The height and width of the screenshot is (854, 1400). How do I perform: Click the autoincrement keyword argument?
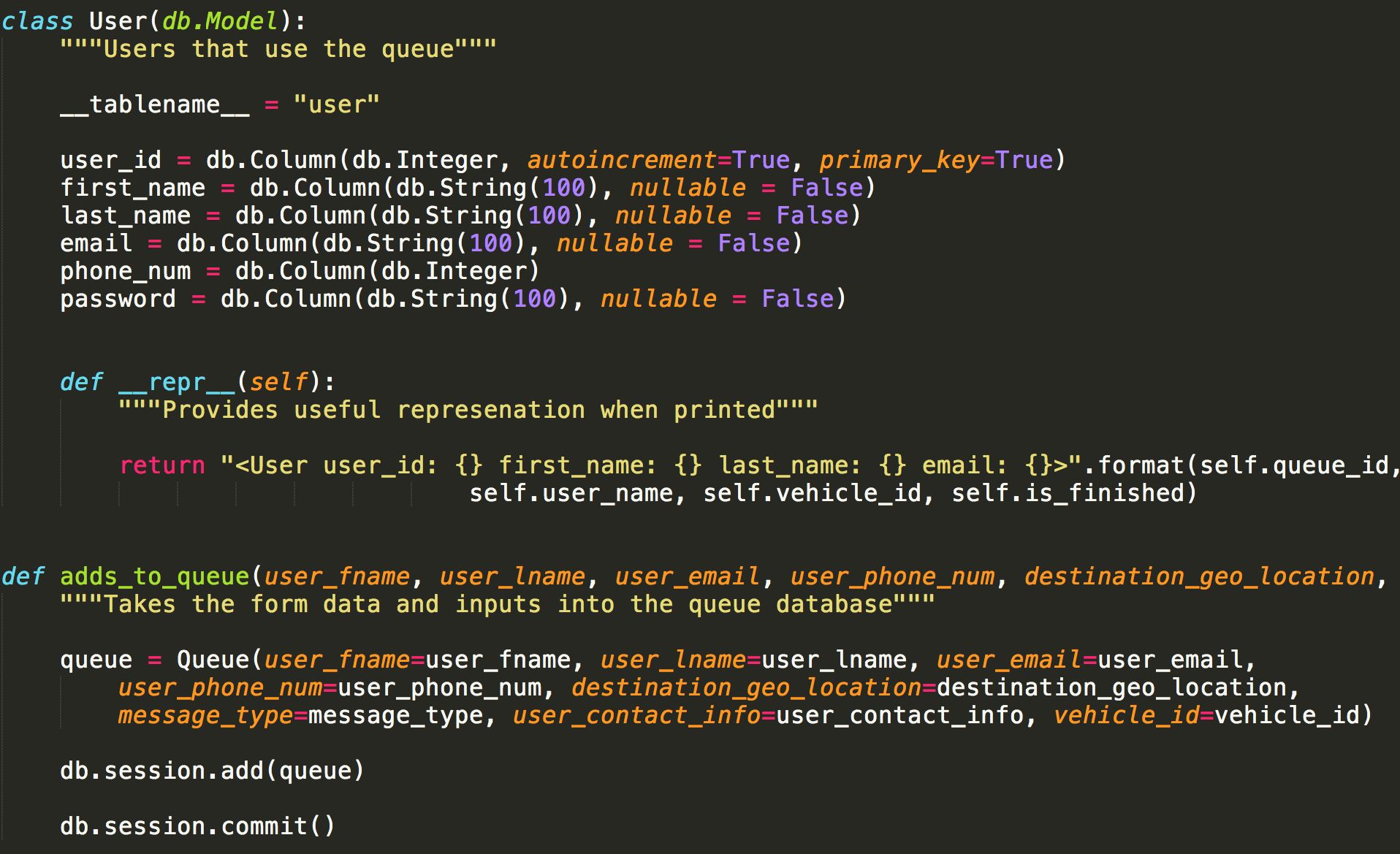[621, 160]
